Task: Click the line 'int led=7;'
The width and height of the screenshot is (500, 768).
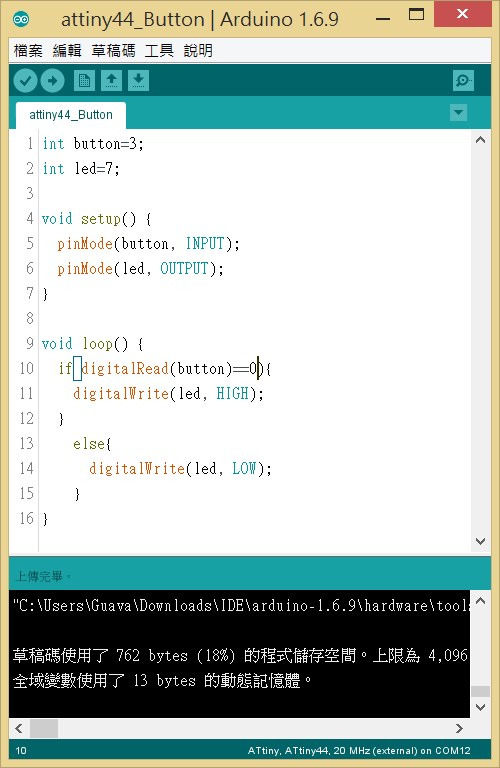Action: point(81,169)
